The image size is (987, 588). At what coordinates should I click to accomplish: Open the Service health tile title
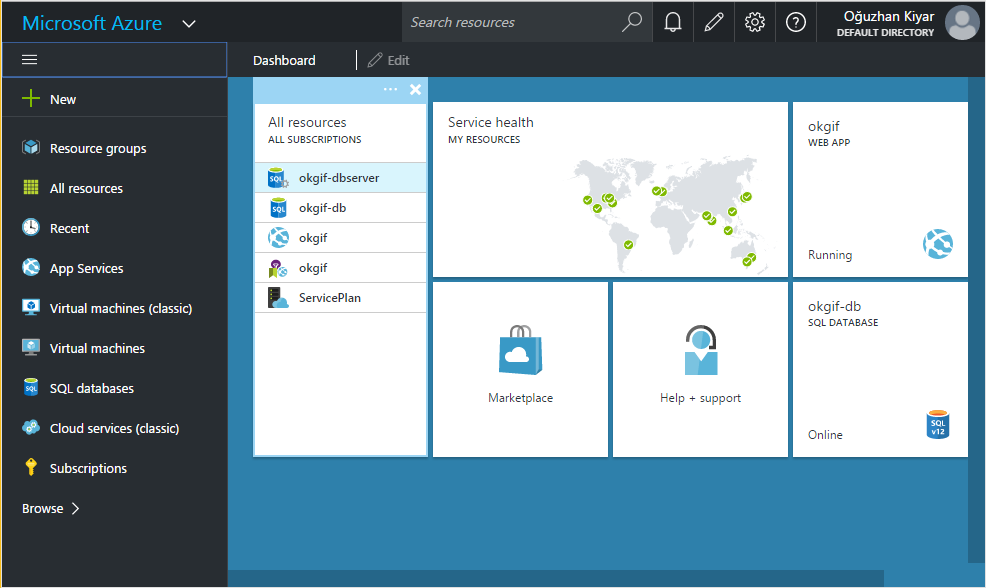[x=491, y=122]
